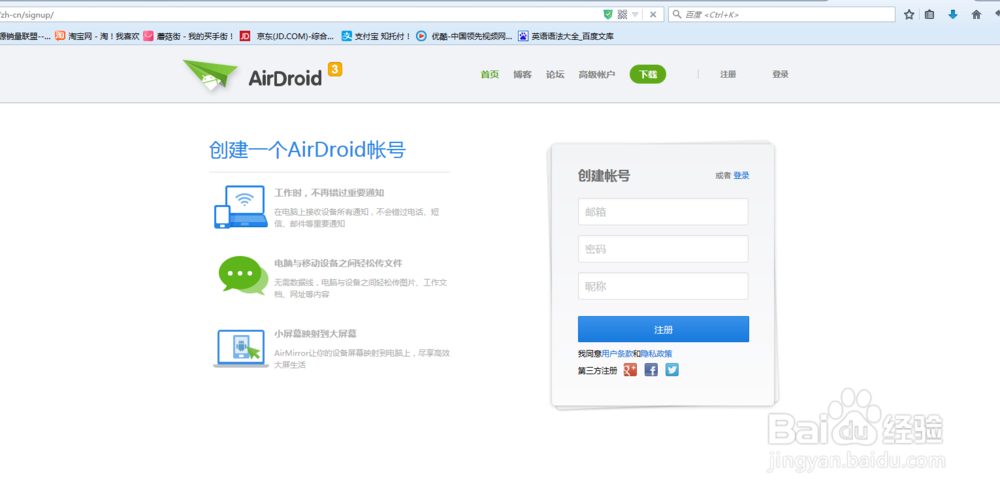1000x495 pixels.
Task: Open the 淘宝网 bookmark
Action: click(97, 36)
